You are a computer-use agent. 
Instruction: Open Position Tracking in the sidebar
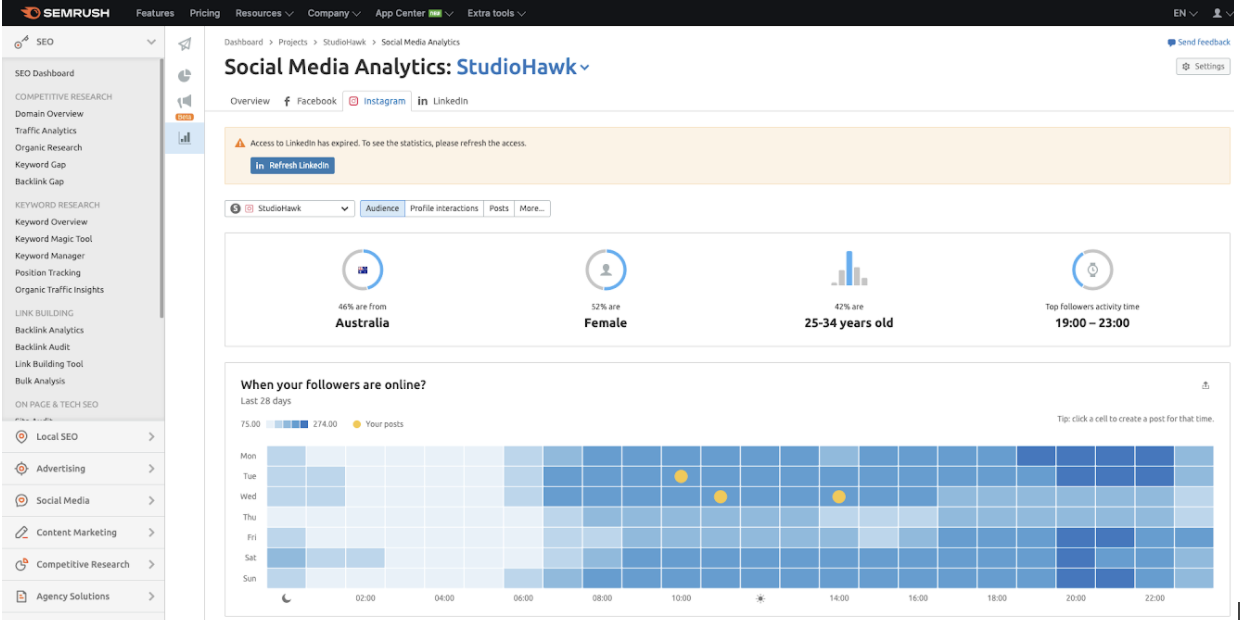48,273
